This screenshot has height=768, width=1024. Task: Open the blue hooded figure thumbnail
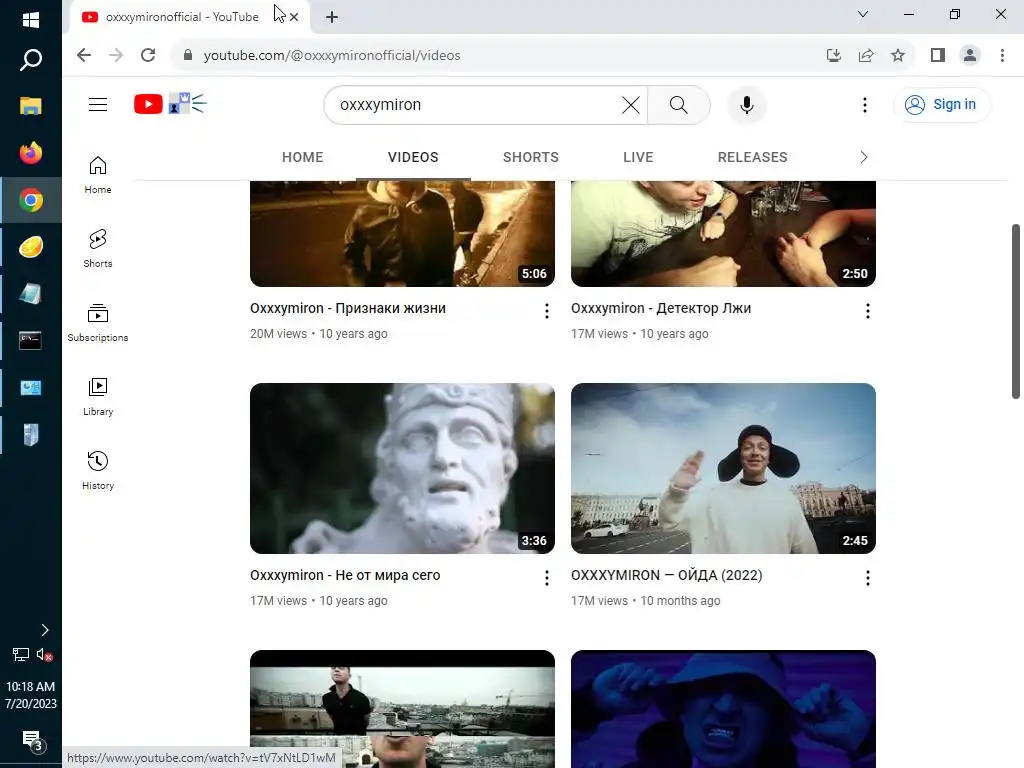[x=723, y=709]
